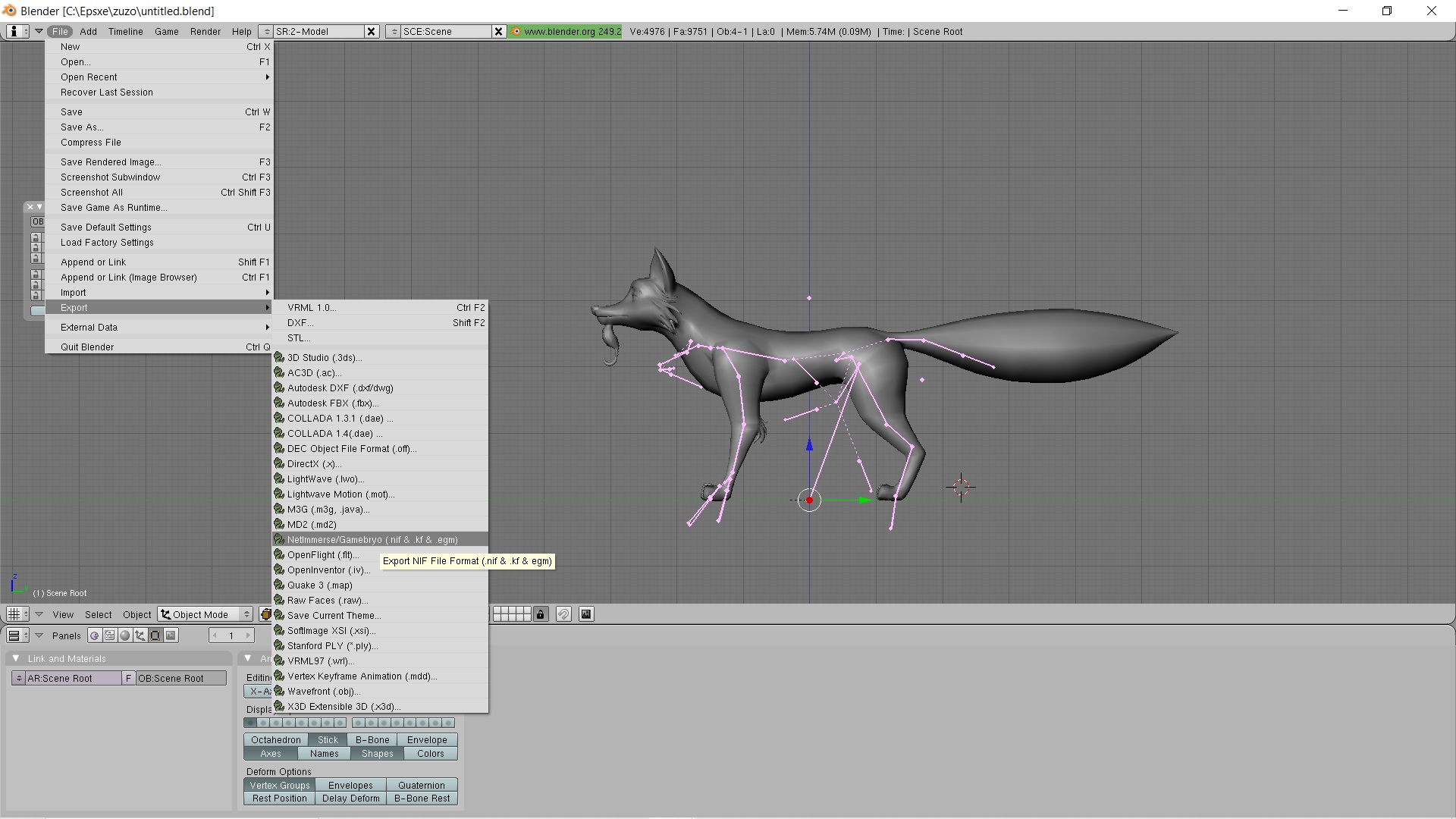Open the SCE scene selector arrows
1456x819 pixels.
393,31
